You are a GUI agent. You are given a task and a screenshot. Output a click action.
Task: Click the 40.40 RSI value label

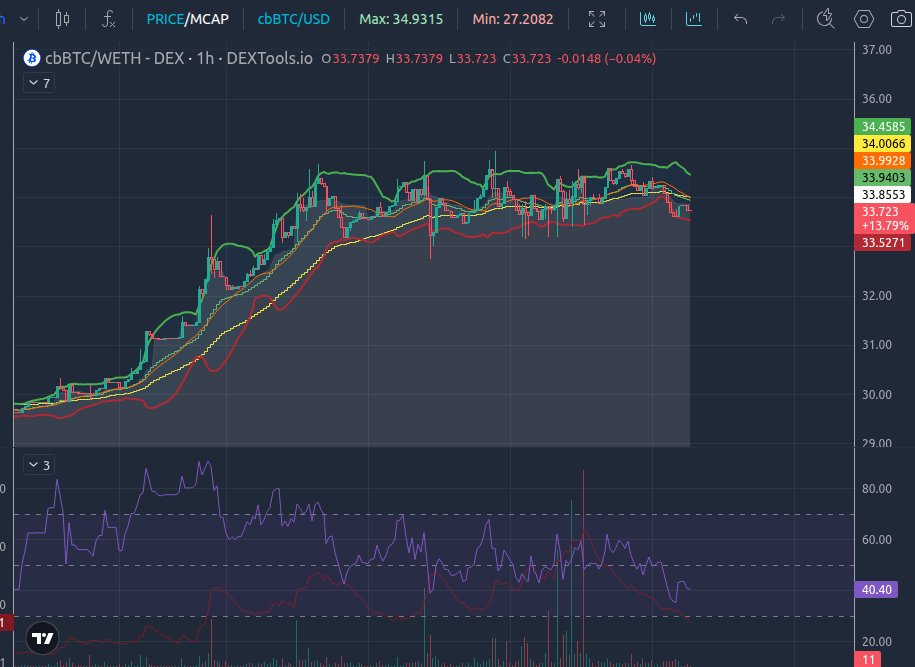point(876,589)
